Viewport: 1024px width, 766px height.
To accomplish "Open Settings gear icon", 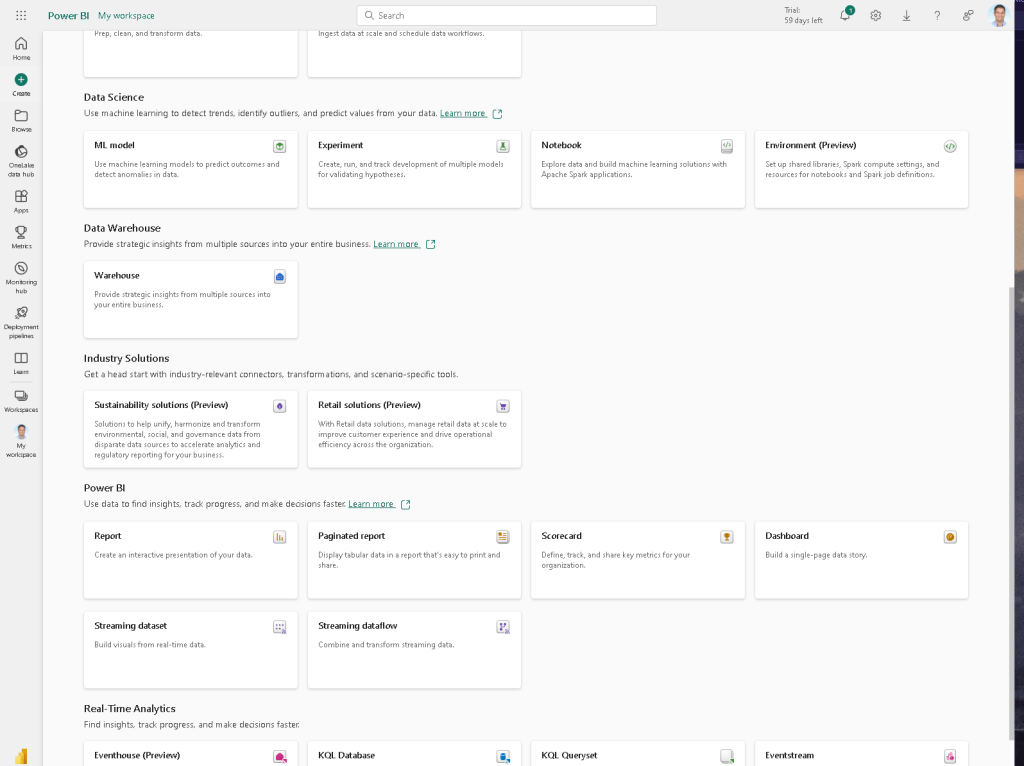I will (x=876, y=16).
